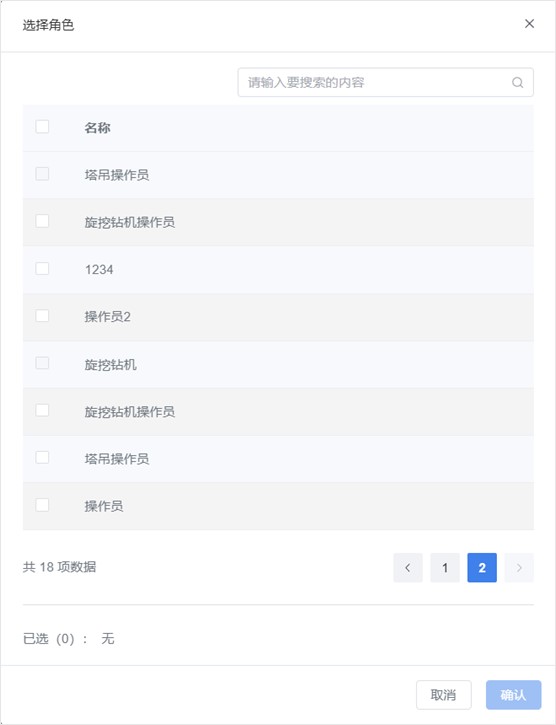This screenshot has width=556, height=725.
Task: Go to previous page arrow
Action: click(x=408, y=567)
